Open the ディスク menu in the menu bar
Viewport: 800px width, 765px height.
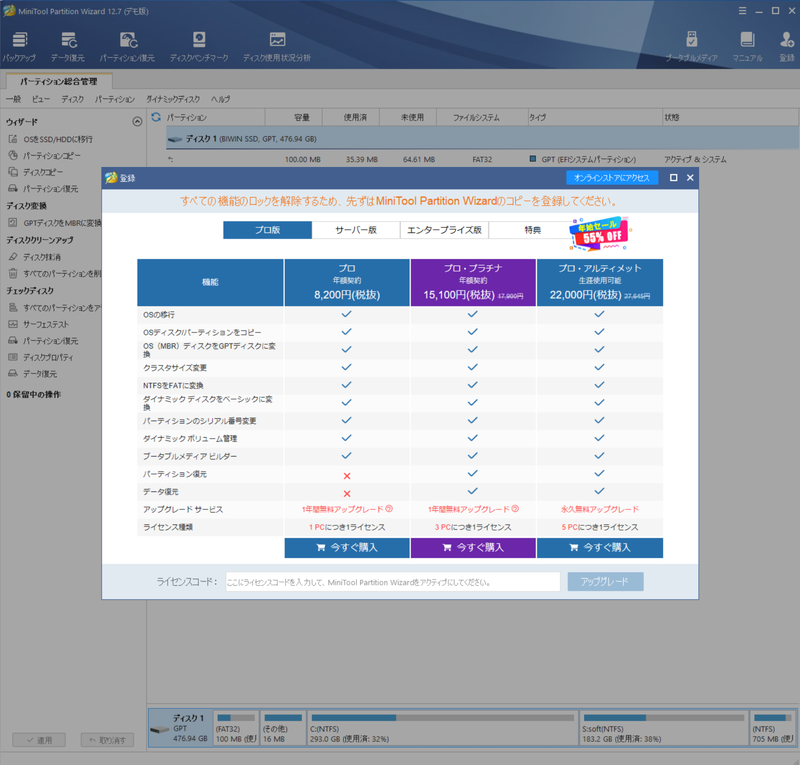pos(72,99)
